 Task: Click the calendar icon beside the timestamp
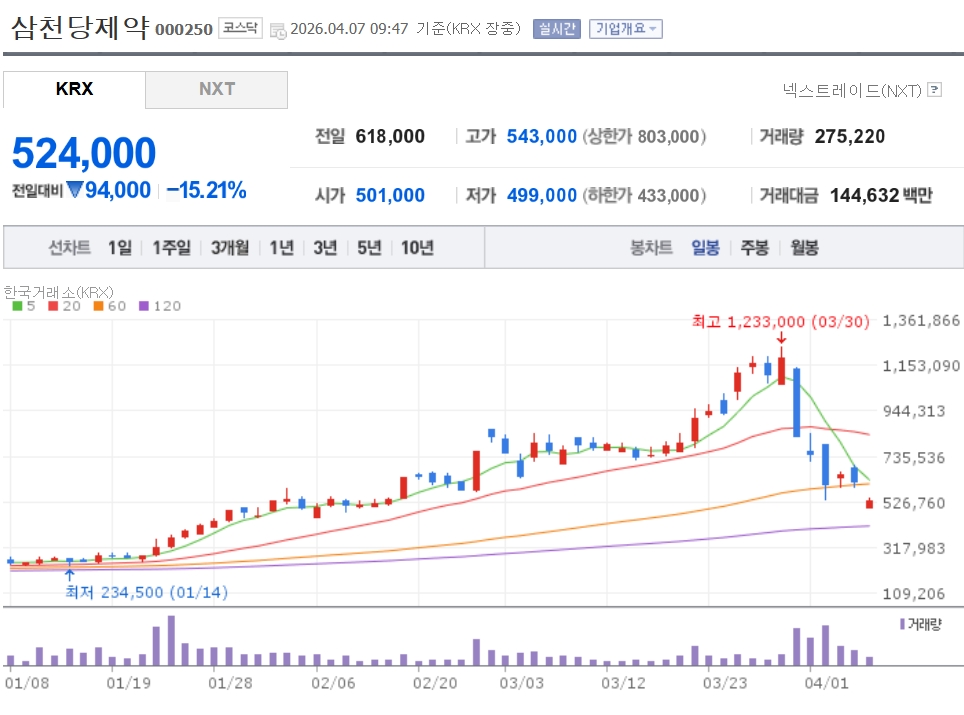click(277, 30)
